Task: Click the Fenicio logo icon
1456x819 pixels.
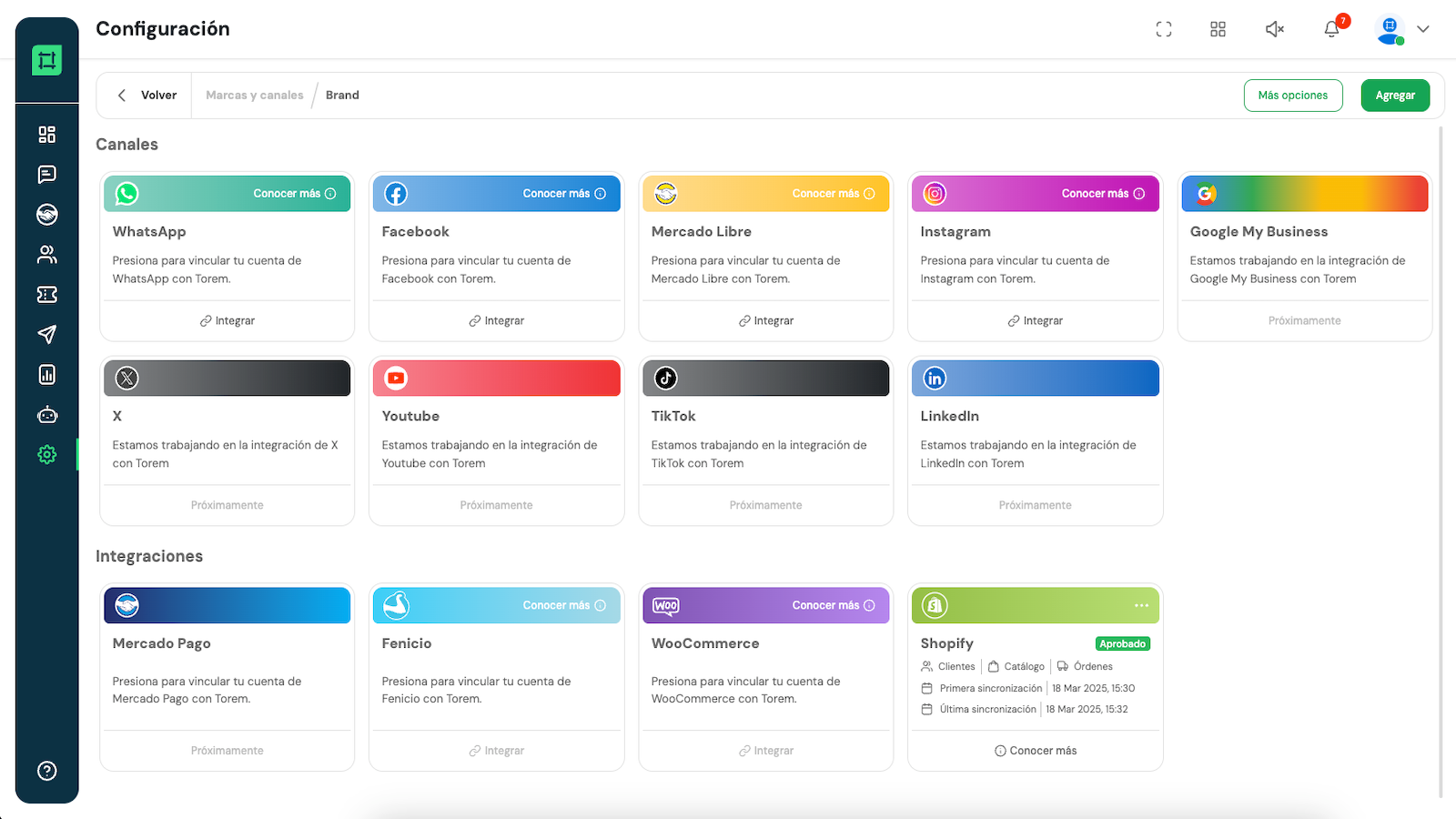Action: click(x=396, y=605)
